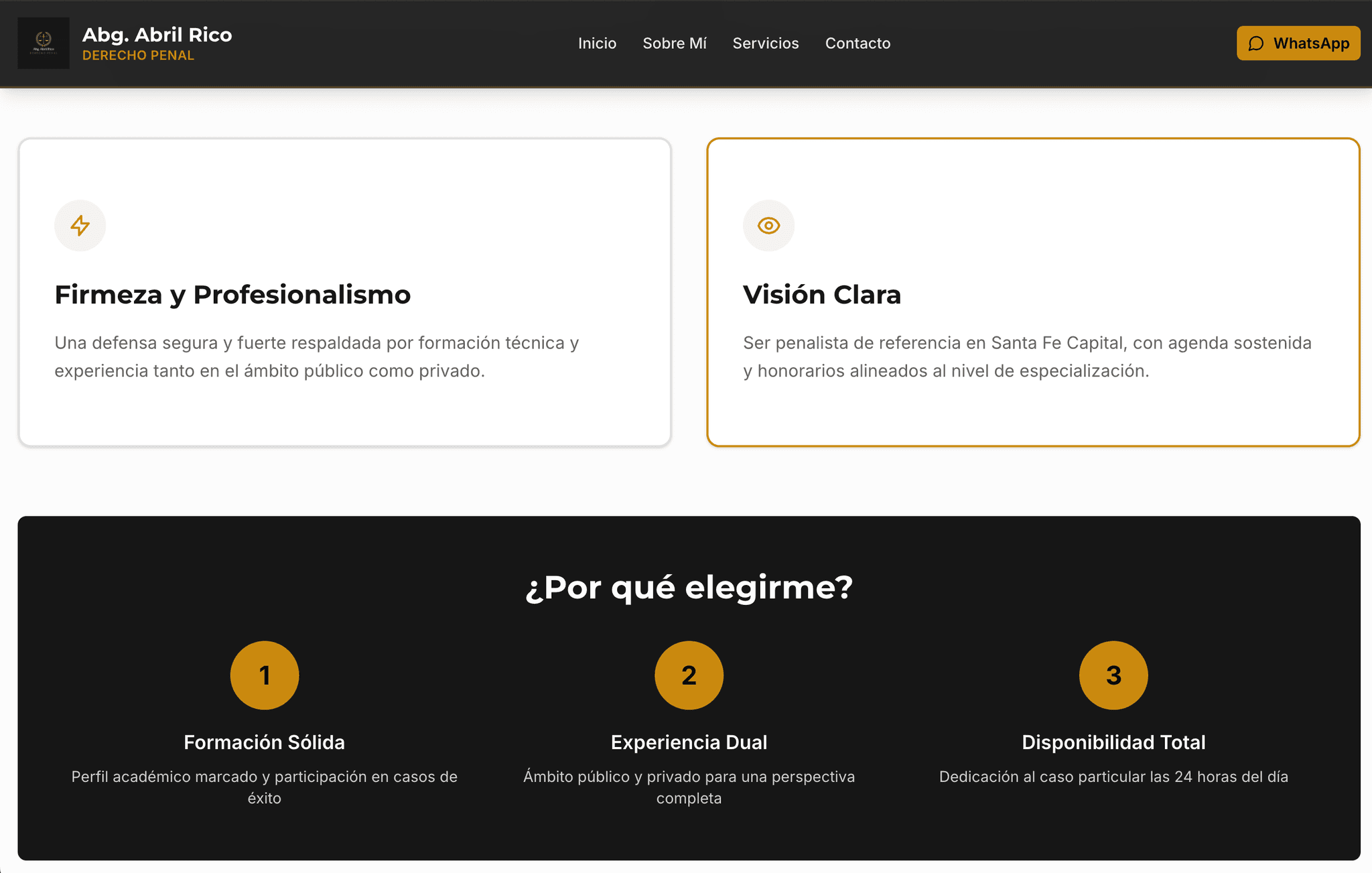Click the Experiencia Dual title
The height and width of the screenshot is (873, 1372).
689,742
